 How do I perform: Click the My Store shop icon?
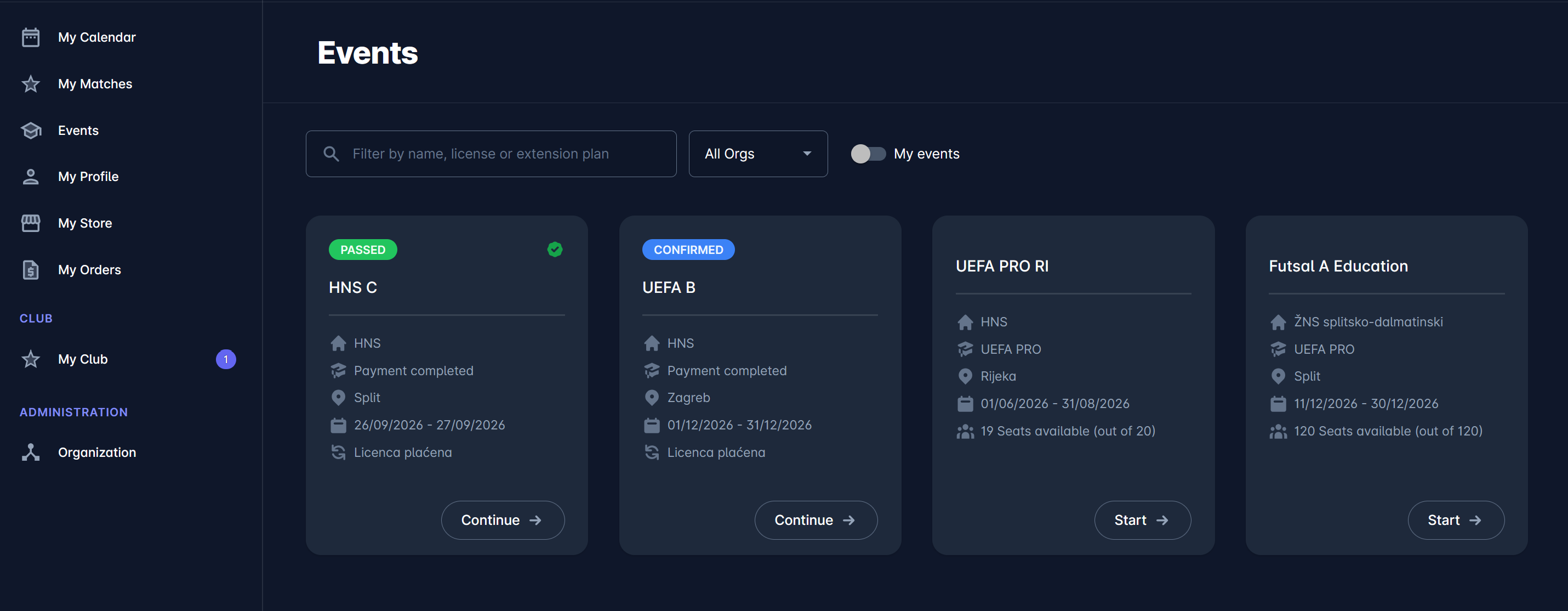[x=31, y=223]
